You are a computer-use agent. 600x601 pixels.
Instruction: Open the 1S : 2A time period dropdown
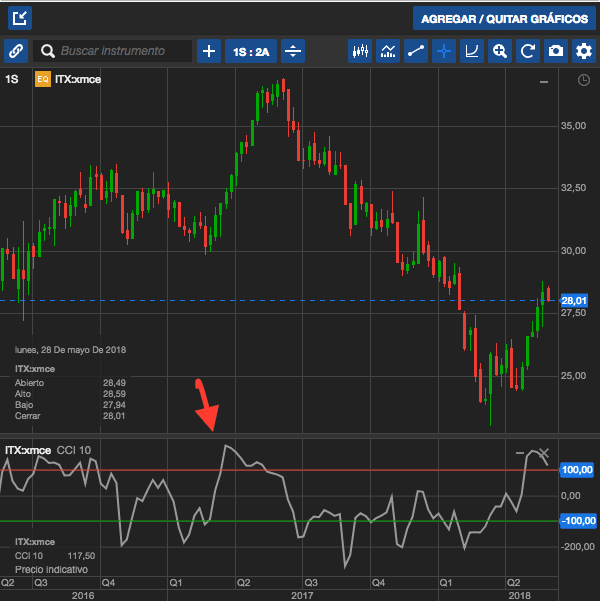250,51
